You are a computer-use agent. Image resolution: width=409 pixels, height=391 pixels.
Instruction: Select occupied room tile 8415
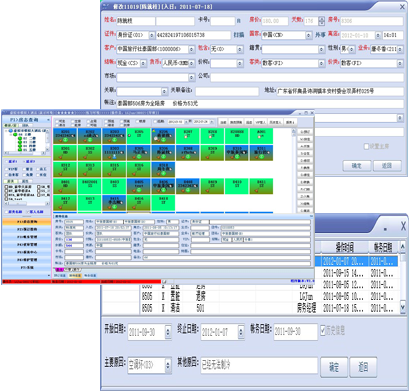pyautogui.click(x=114, y=203)
